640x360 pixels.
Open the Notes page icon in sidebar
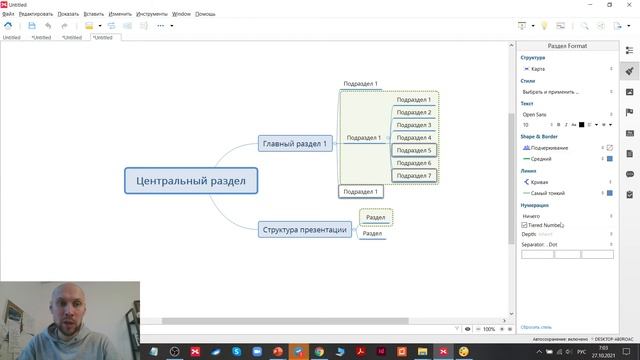coord(629,153)
